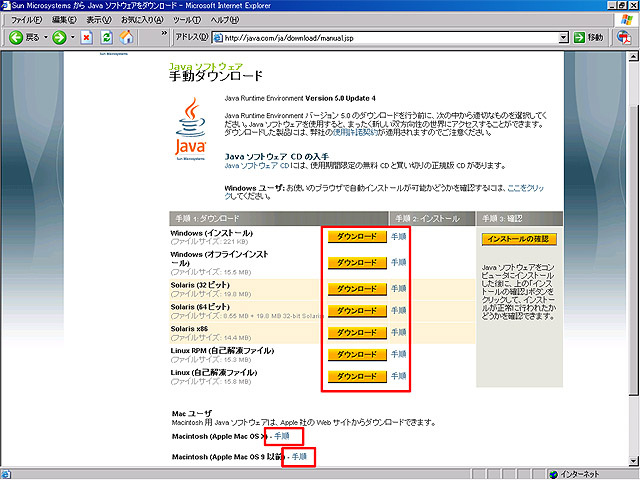Screen dimensions: 640x480
Task: Open 手順 link for Mac OS 9 以前
Action: click(x=299, y=457)
